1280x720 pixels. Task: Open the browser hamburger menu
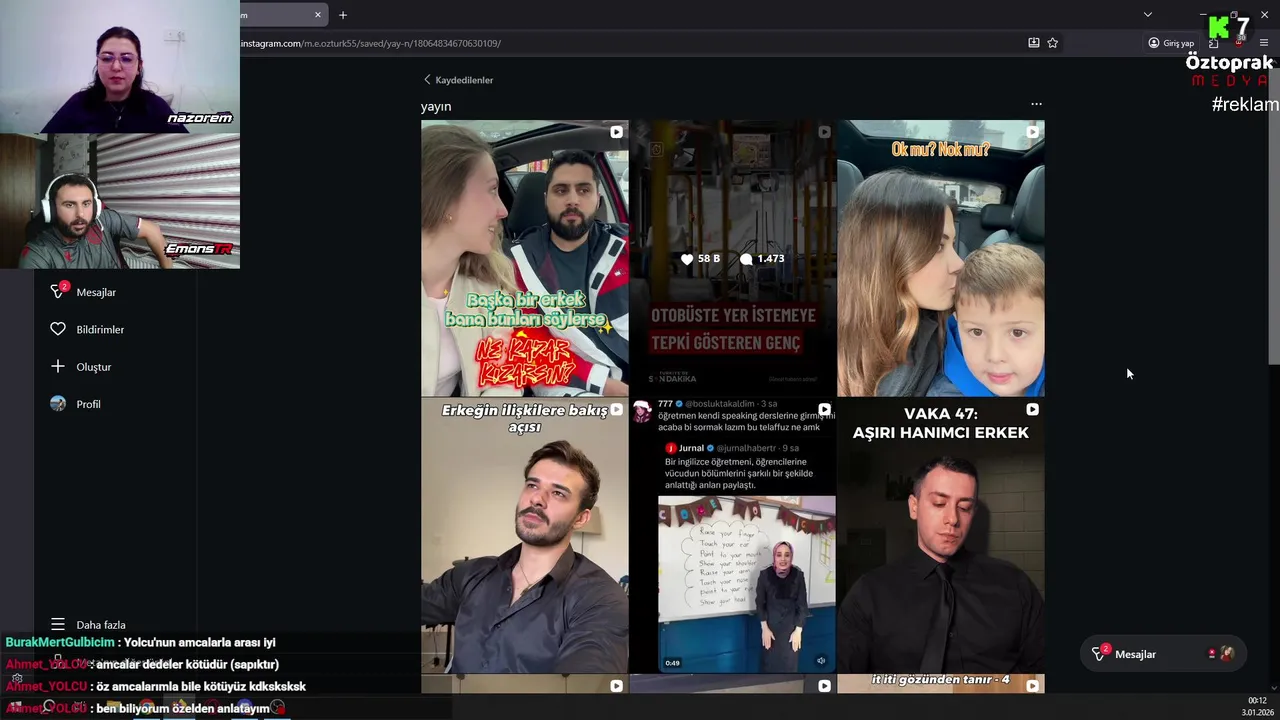coord(1264,43)
